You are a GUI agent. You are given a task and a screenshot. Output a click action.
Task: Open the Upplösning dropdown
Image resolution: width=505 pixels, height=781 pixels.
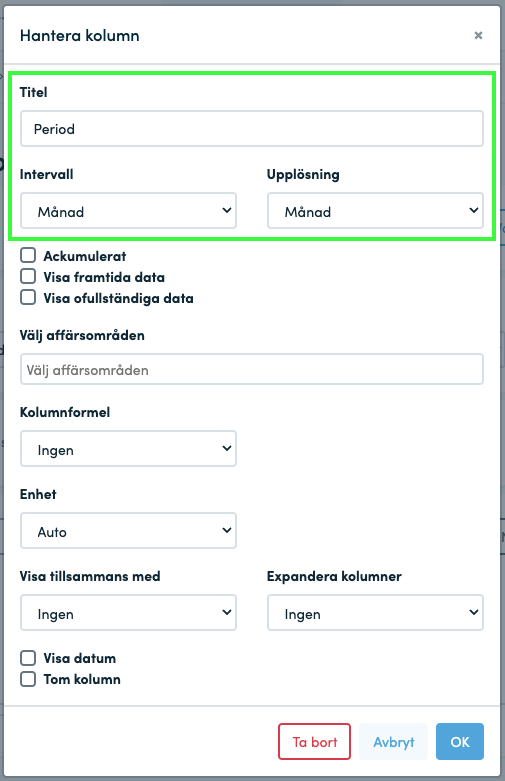pos(375,211)
